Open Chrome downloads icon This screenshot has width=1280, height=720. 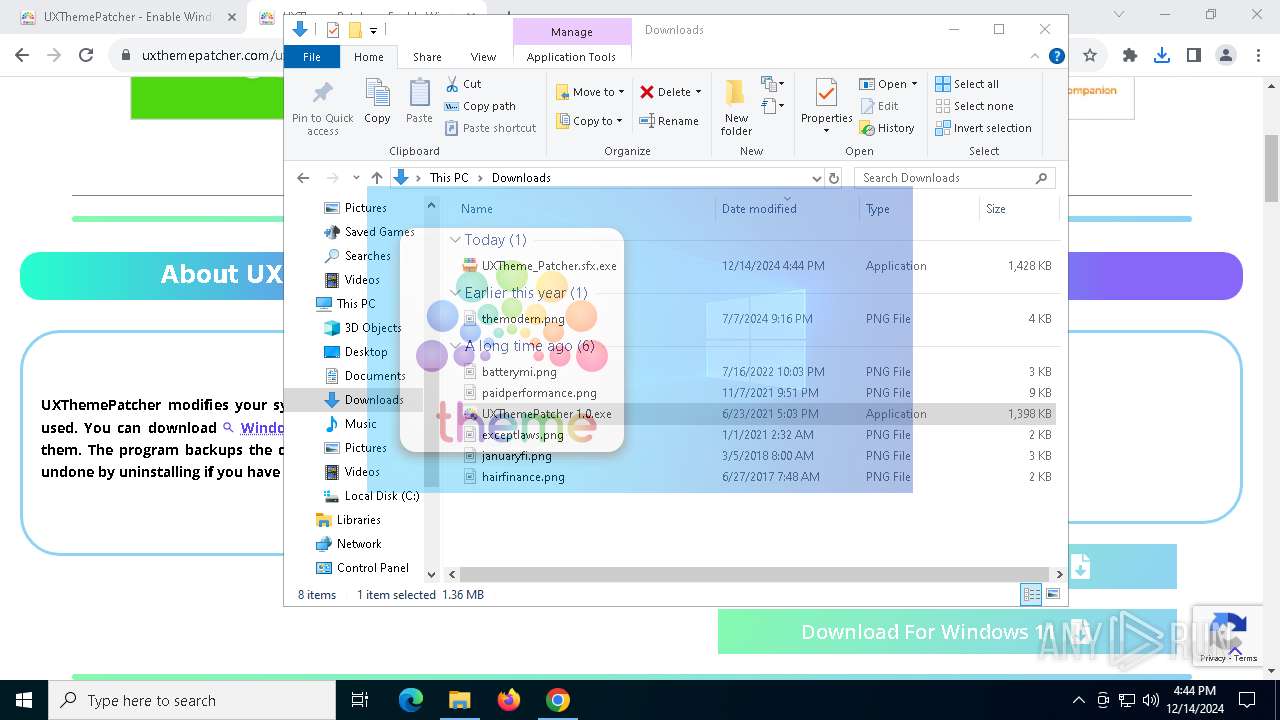click(x=1162, y=56)
